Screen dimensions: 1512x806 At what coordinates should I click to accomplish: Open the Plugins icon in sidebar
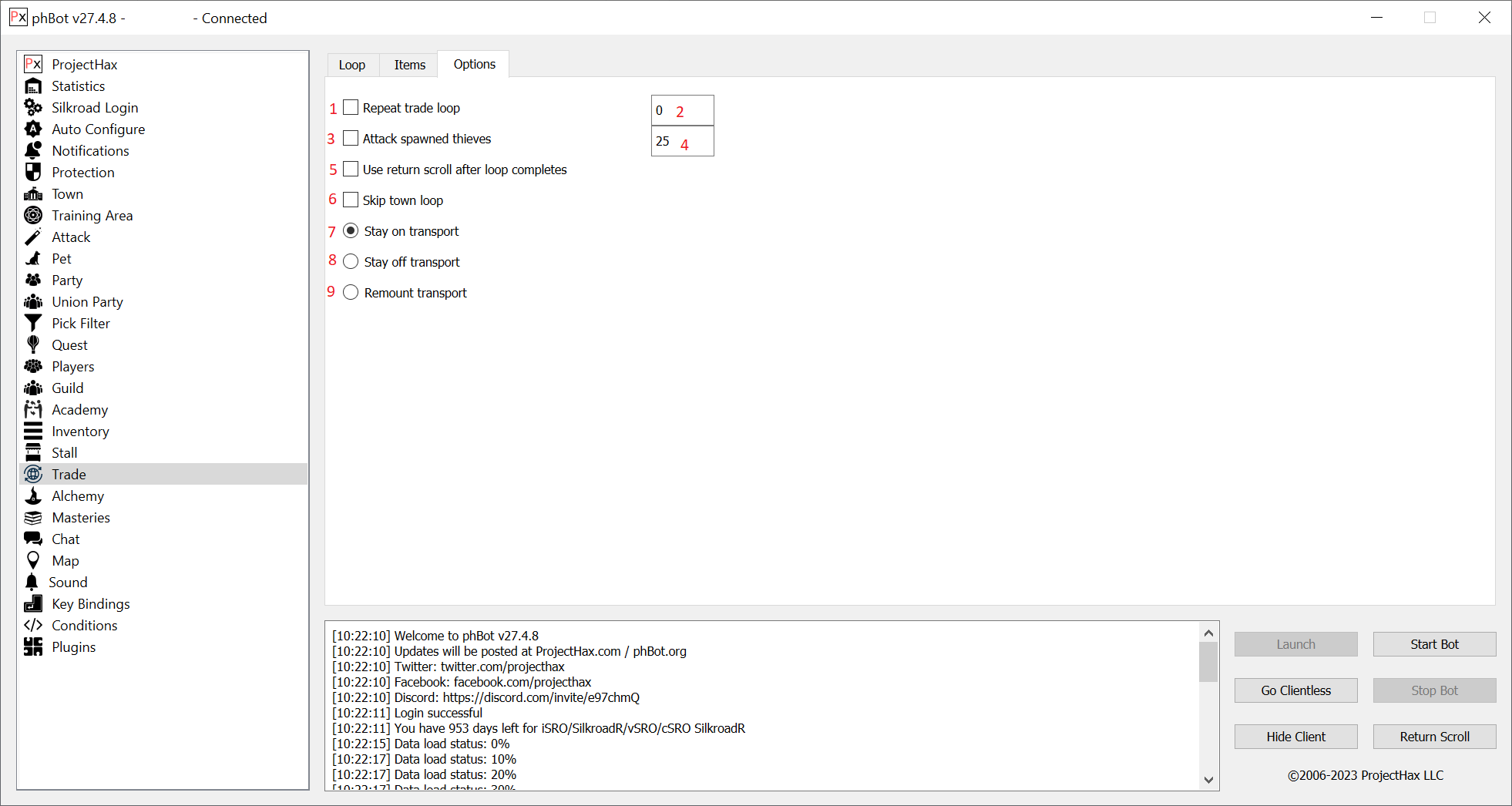coord(33,647)
